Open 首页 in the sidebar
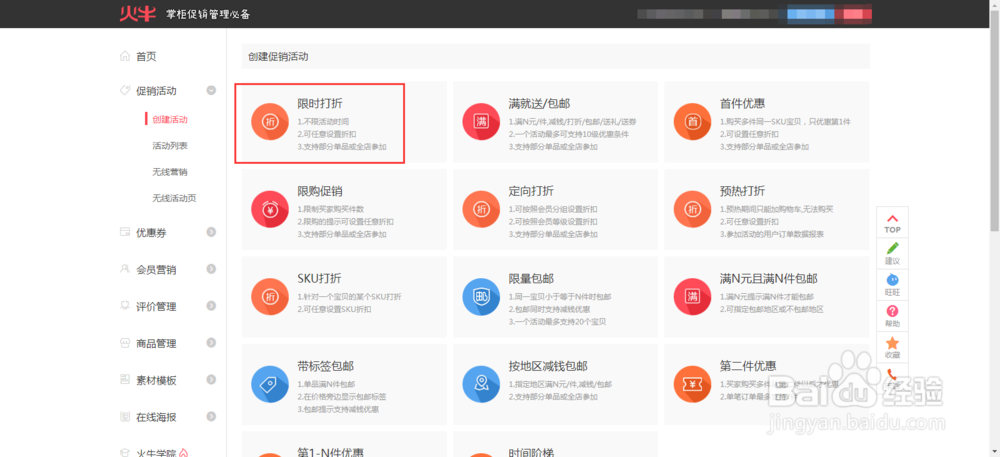The width and height of the screenshot is (1000, 457). (x=146, y=57)
